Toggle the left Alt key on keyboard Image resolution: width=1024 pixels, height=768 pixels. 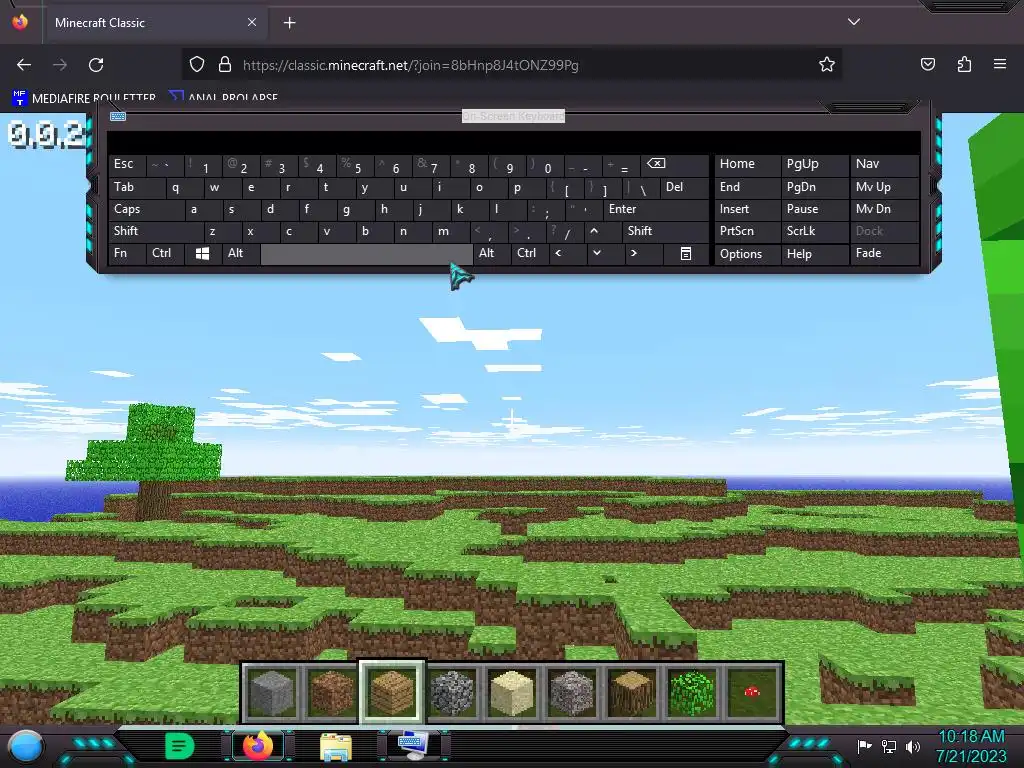239,253
